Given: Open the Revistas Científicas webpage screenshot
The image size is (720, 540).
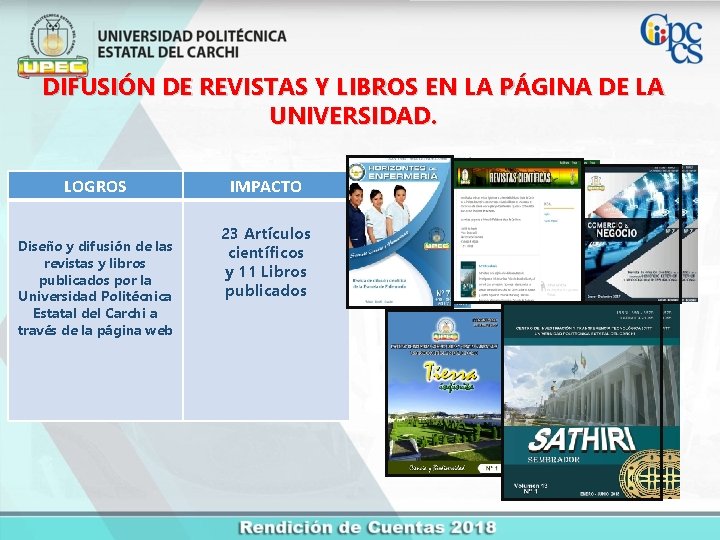Looking at the screenshot, I should pyautogui.click(x=518, y=231).
